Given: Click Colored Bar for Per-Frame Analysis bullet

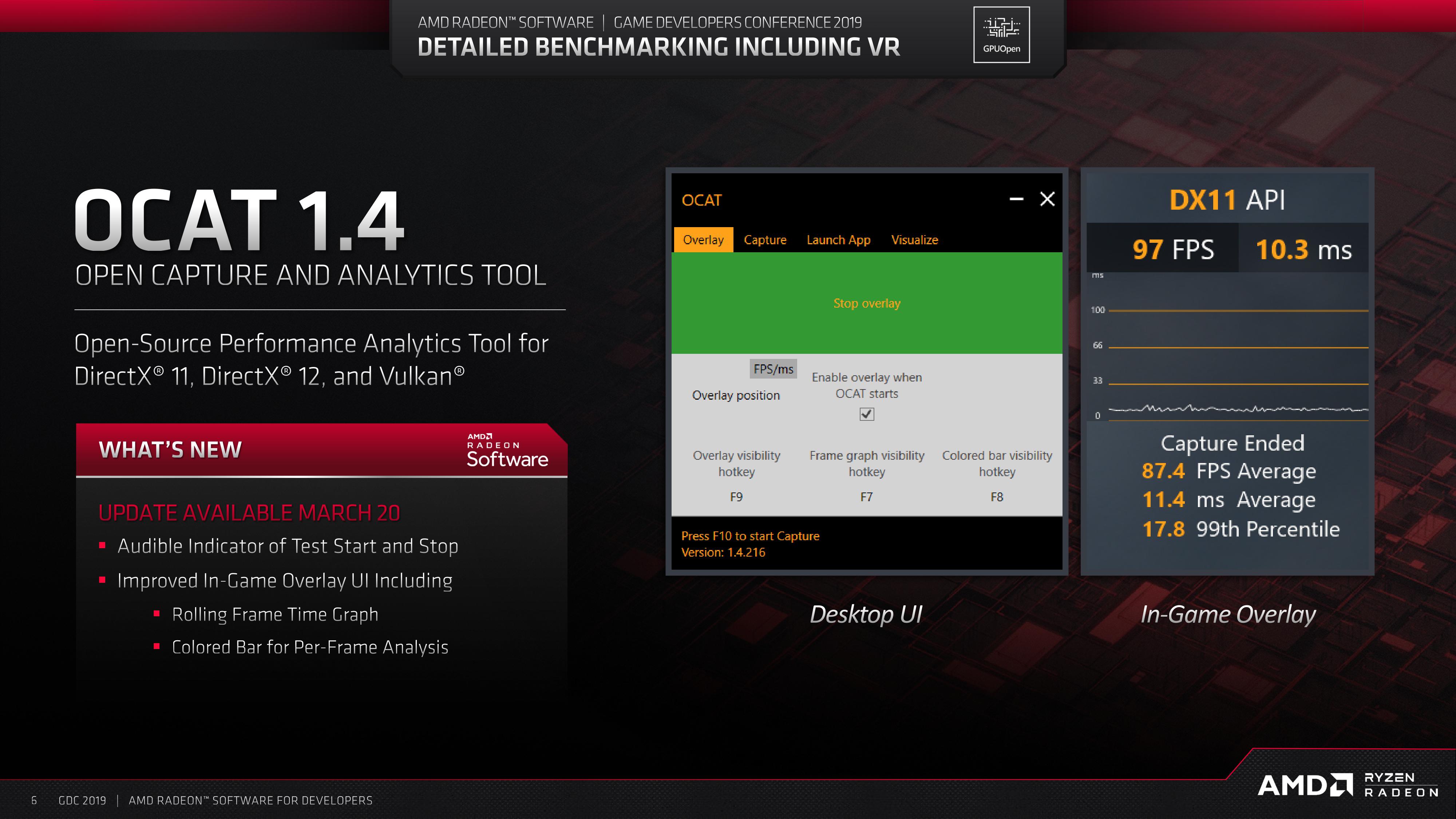Looking at the screenshot, I should point(310,647).
